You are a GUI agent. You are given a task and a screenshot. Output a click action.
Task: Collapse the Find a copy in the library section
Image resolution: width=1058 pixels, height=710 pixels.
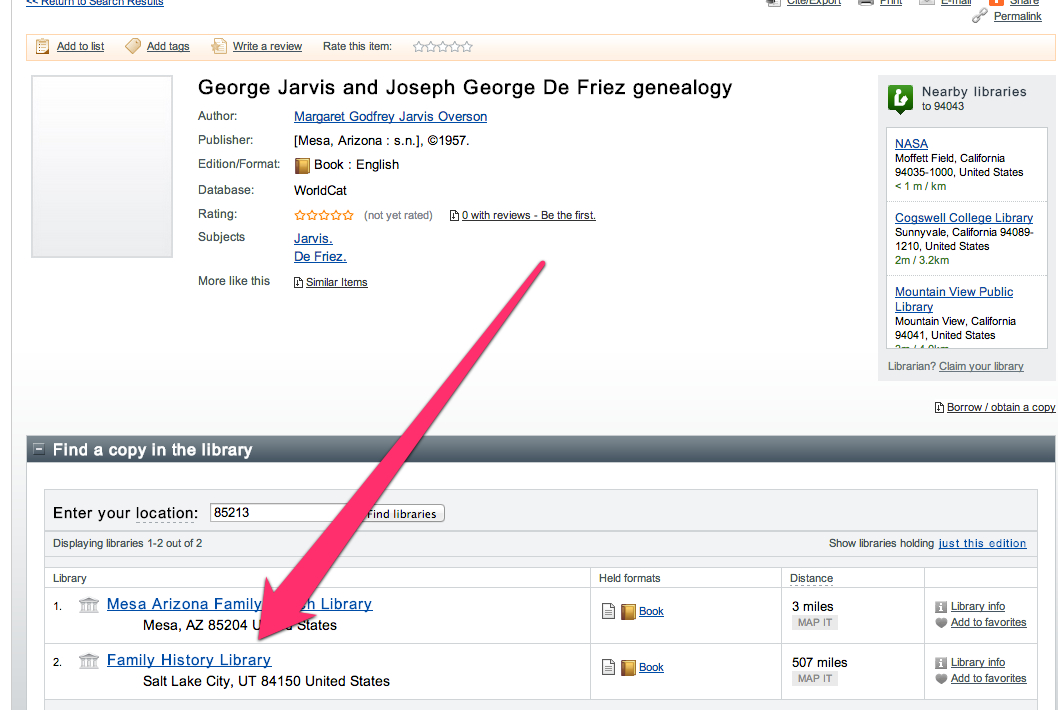pos(40,449)
